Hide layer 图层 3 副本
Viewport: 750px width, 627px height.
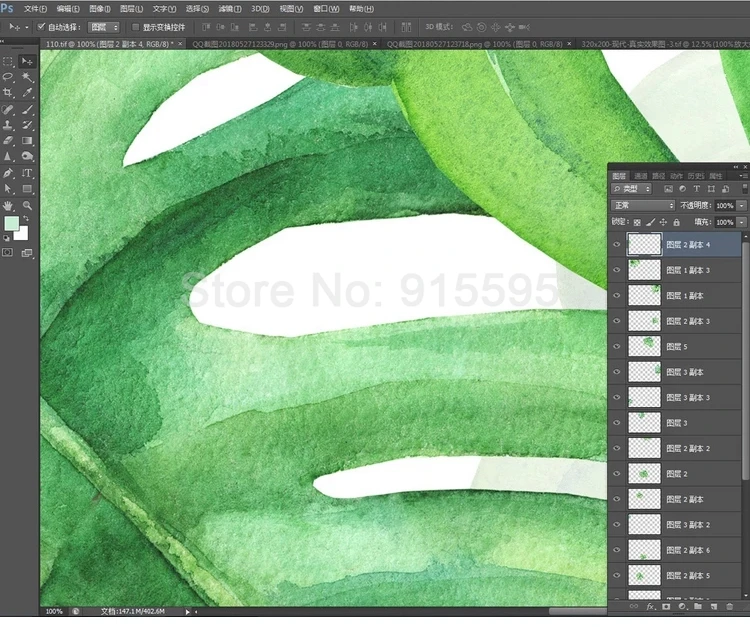point(617,372)
